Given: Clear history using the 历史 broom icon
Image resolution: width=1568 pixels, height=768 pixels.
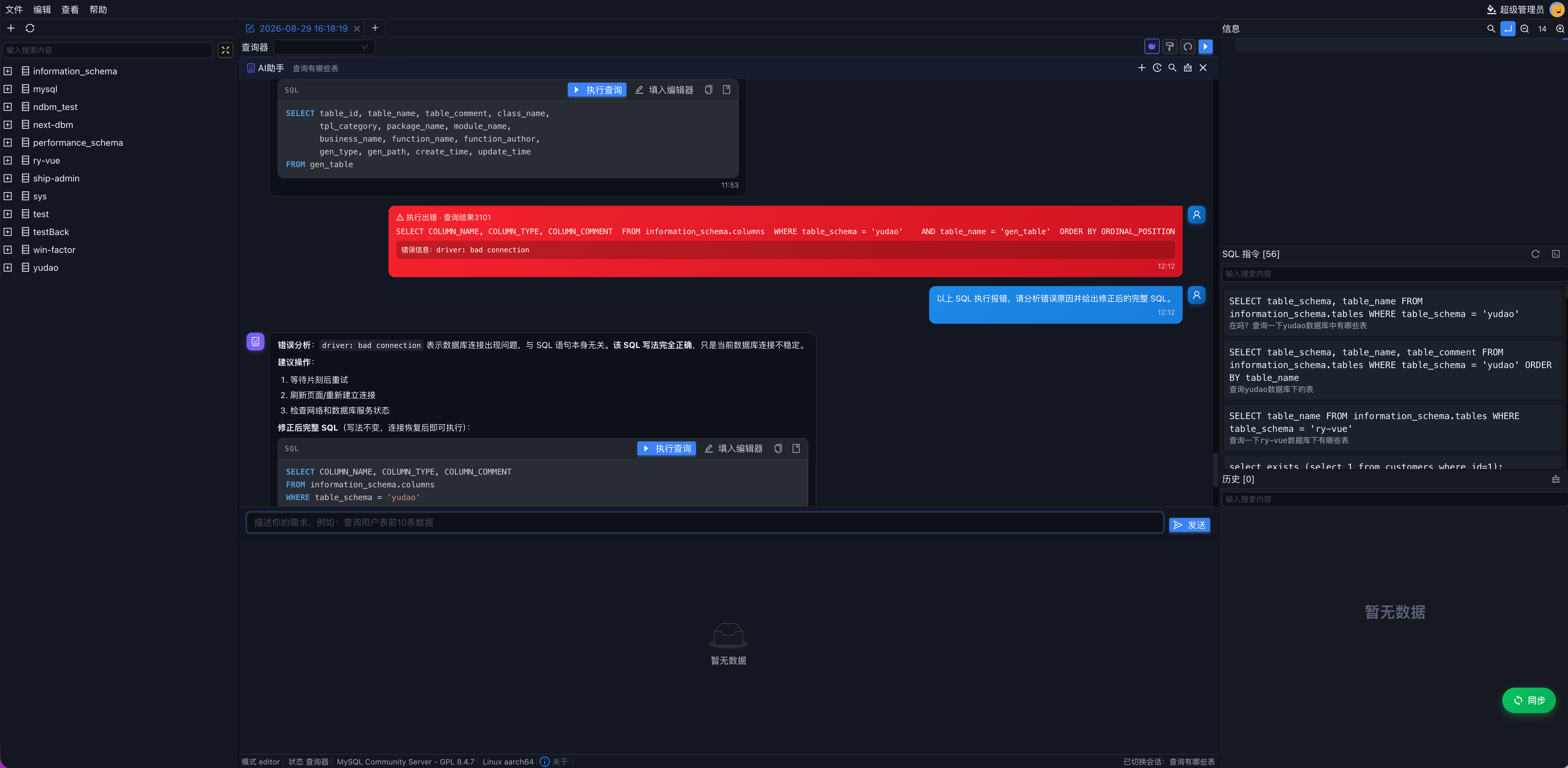Looking at the screenshot, I should (x=1556, y=479).
